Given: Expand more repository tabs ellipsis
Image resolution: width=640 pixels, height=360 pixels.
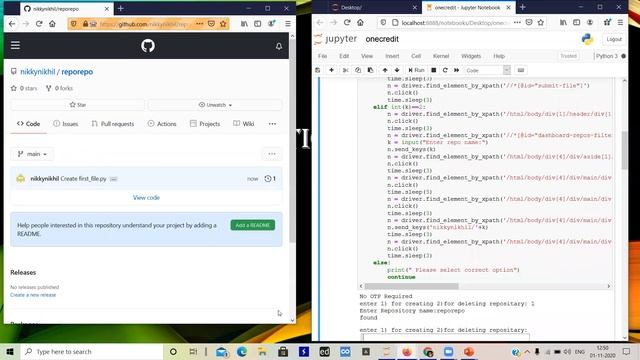Looking at the screenshot, I should [x=272, y=124].
